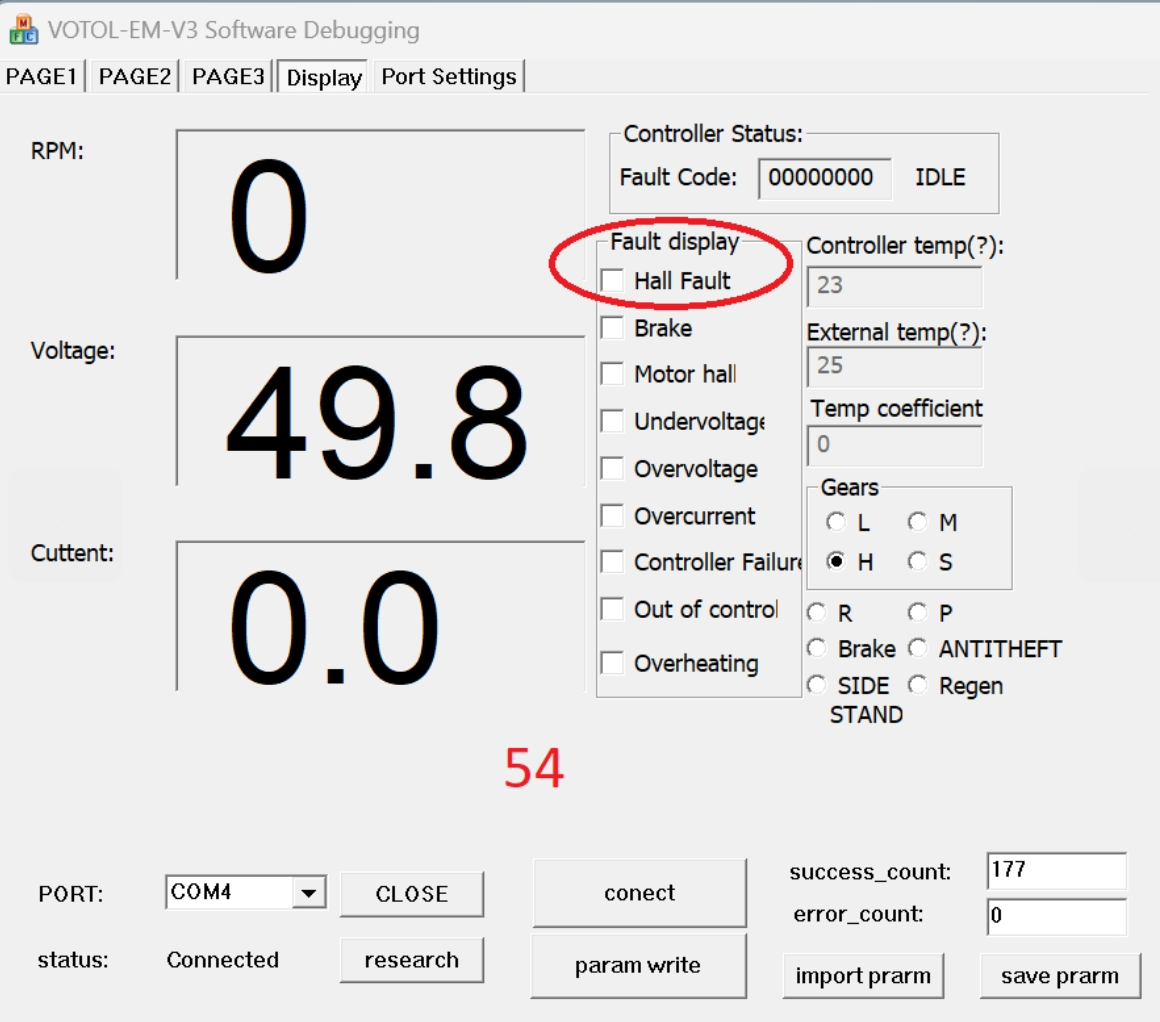Click the import prarm button
The width and height of the screenshot is (1160, 1022).
863,976
